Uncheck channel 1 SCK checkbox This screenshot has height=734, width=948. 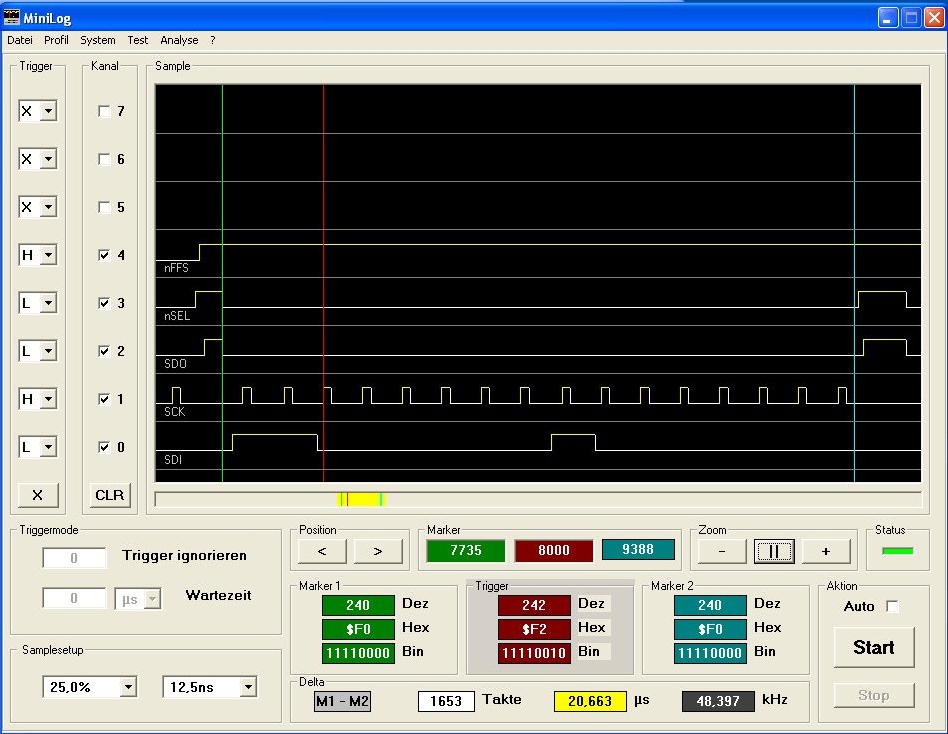point(104,399)
